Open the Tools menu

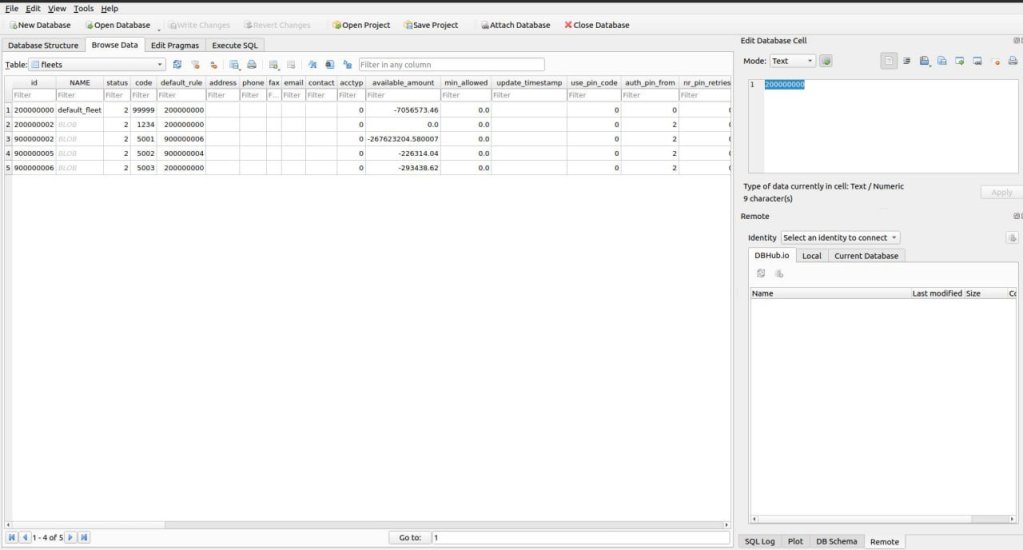pyautogui.click(x=83, y=8)
